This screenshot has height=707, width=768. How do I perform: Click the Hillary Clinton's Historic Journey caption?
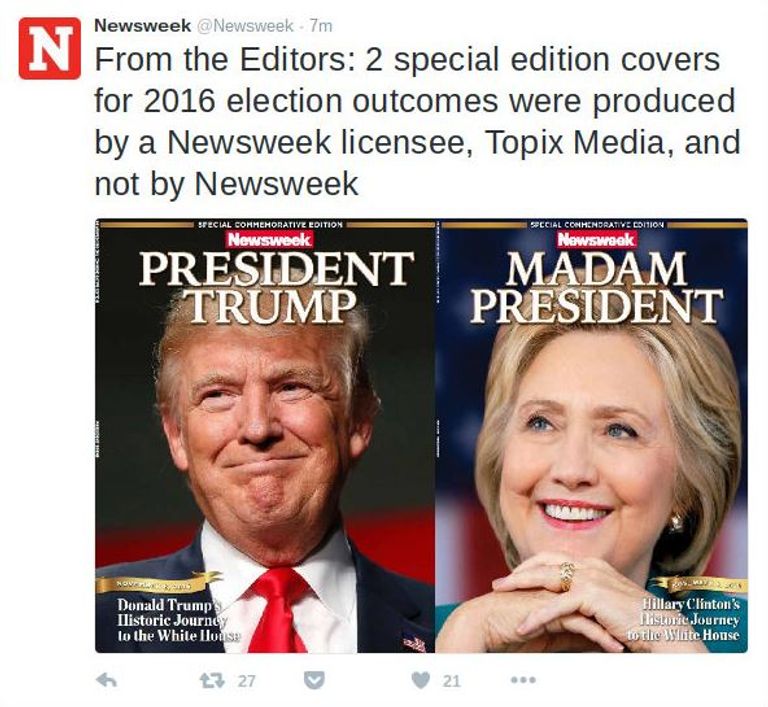pyautogui.click(x=684, y=620)
